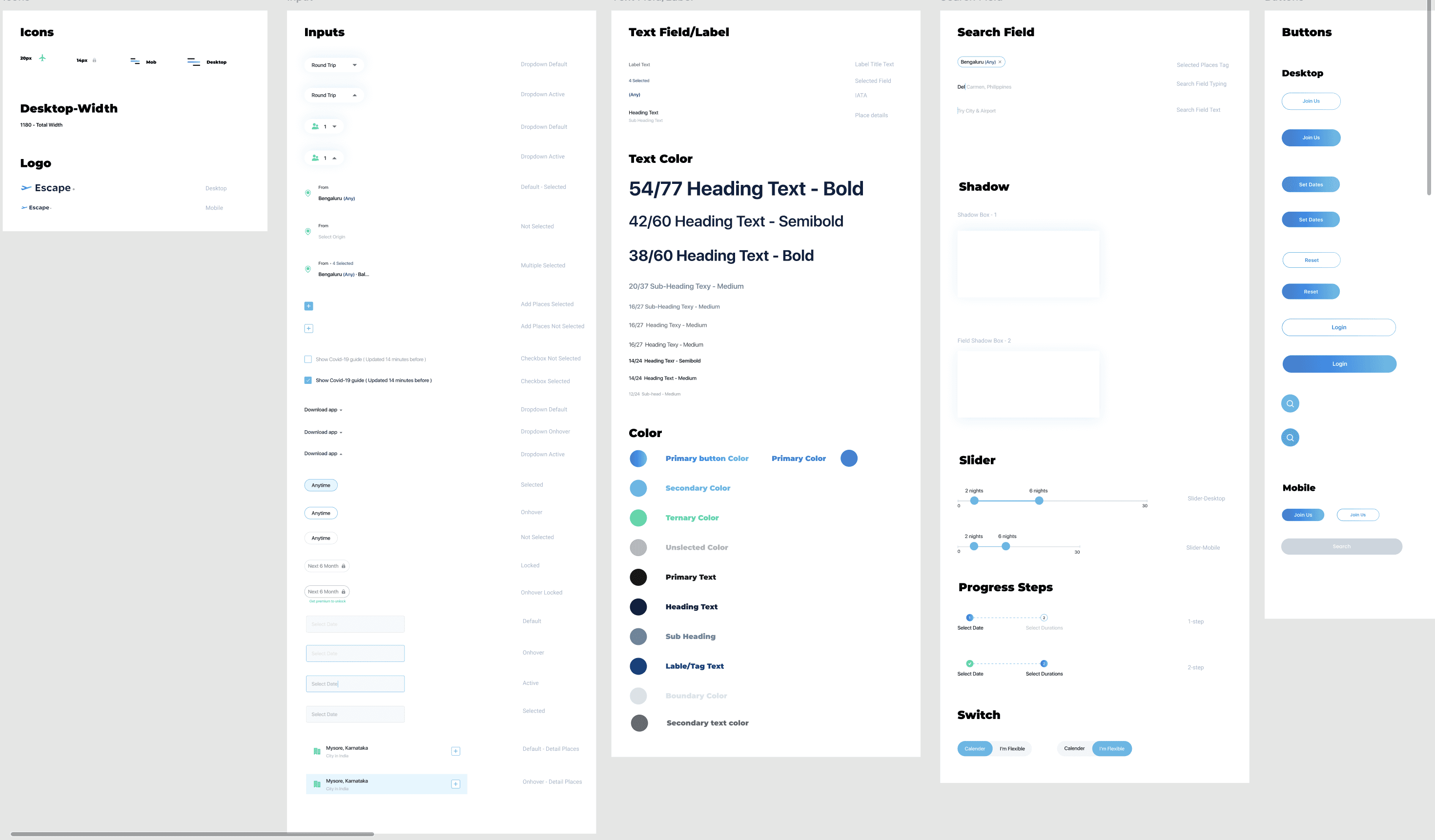Viewport: 1435px width, 840px height.
Task: Switch to I'm Flexible in first switch
Action: pos(1012,749)
